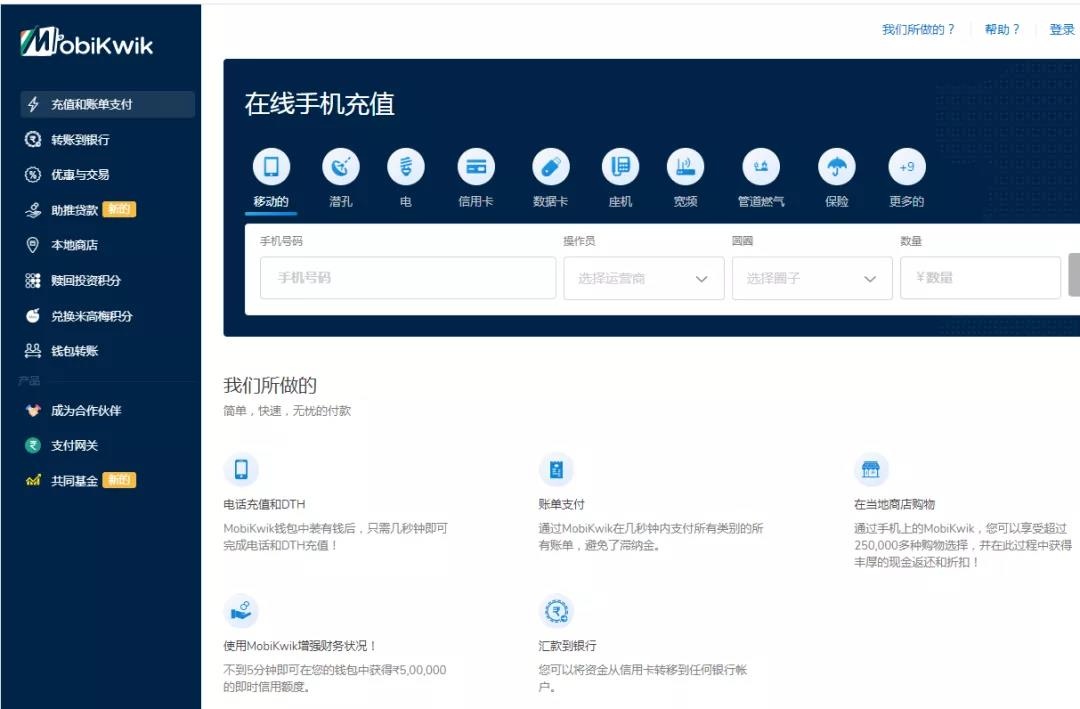
Task: Click the 汇款到银行 heading
Action: 568,646
